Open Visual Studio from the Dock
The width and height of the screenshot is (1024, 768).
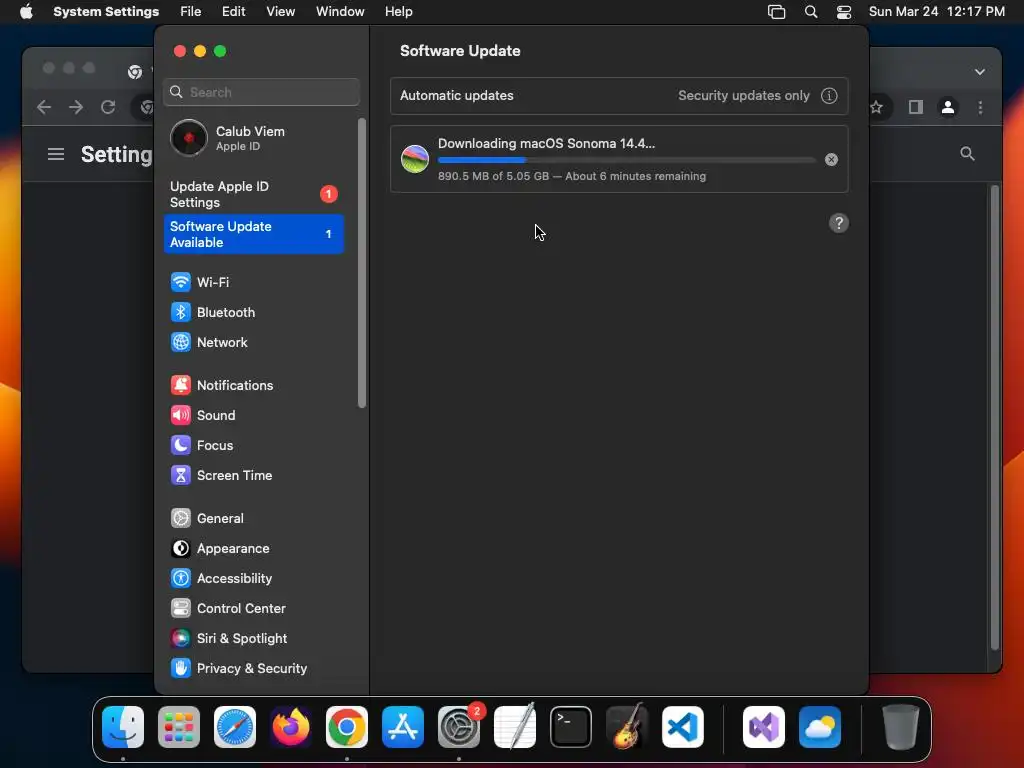point(764,727)
